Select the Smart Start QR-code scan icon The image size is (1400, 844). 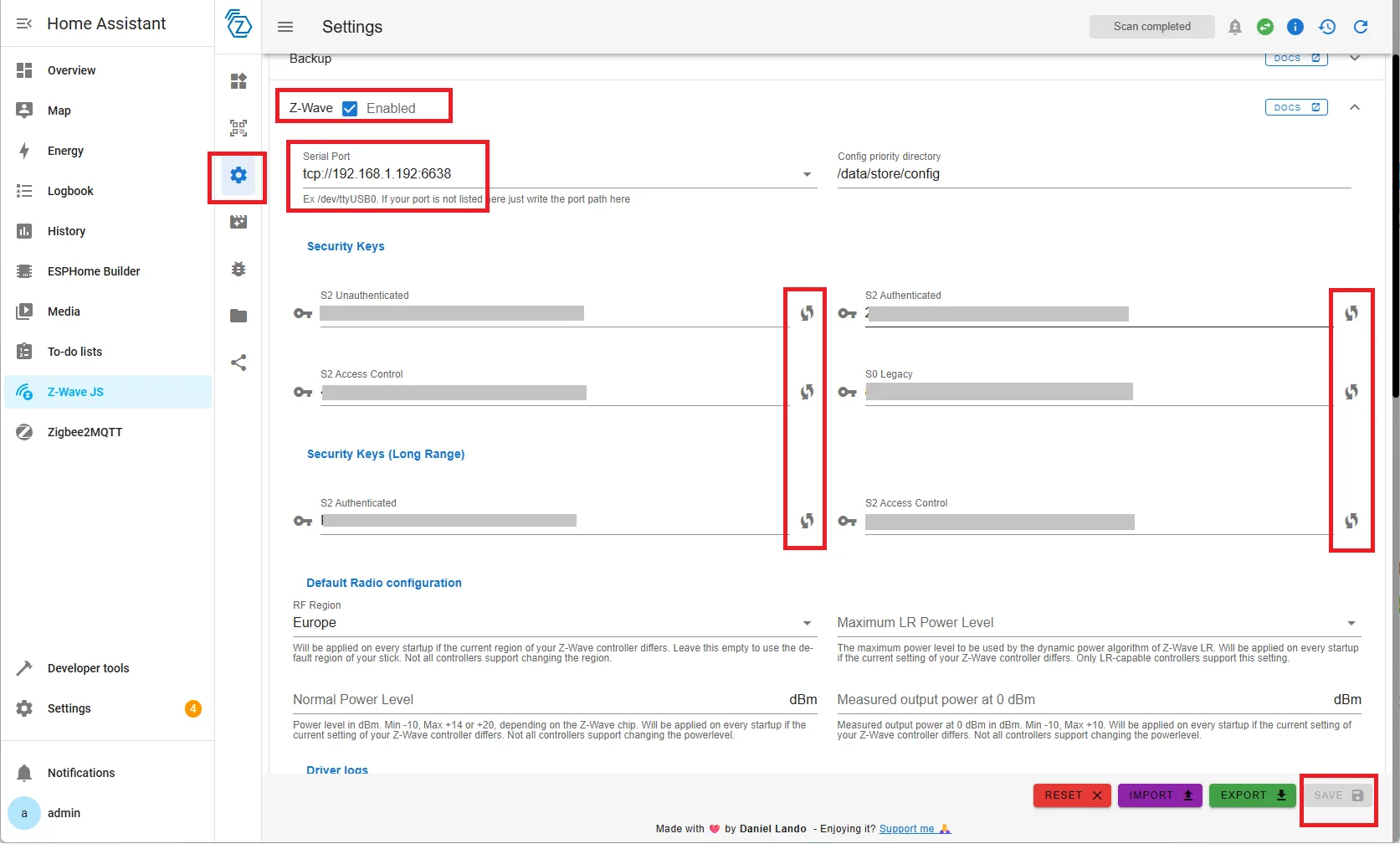(x=238, y=128)
